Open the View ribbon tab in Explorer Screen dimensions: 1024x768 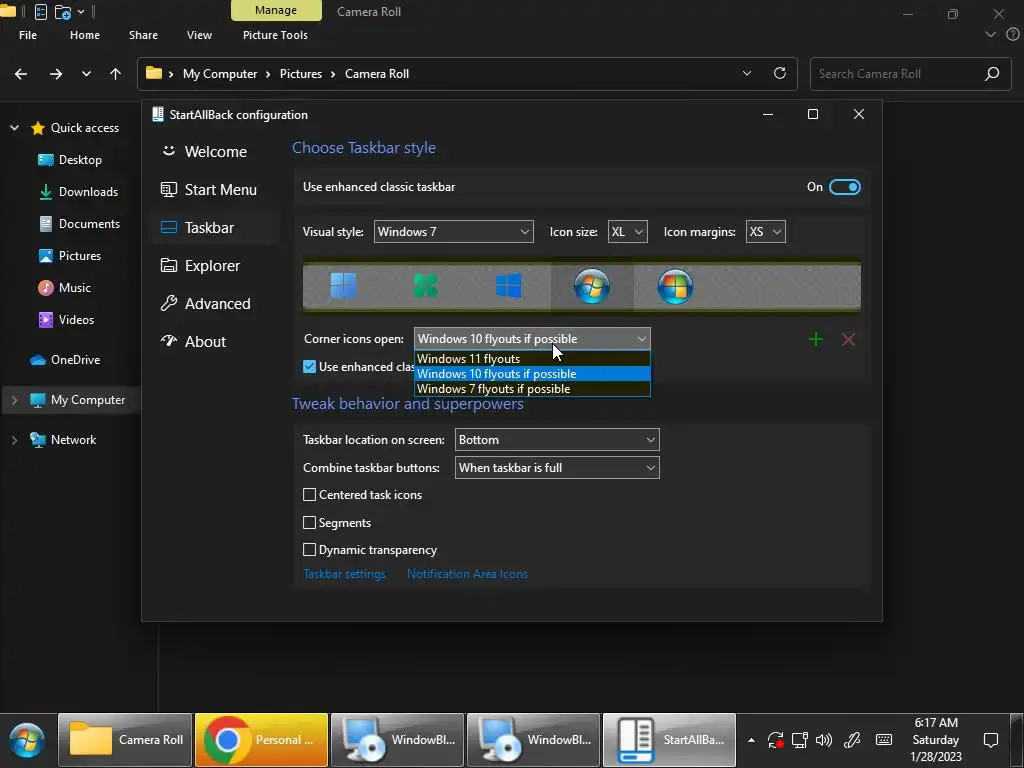(199, 35)
